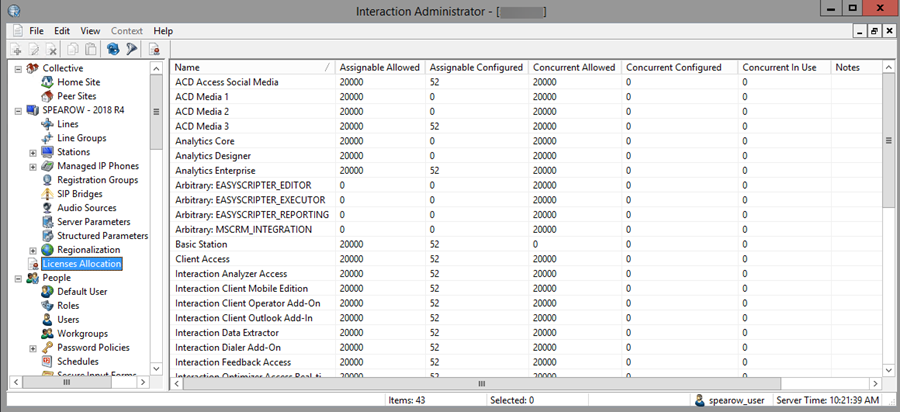Select the Regionalization tree item
This screenshot has width=900, height=412.
click(x=88, y=250)
